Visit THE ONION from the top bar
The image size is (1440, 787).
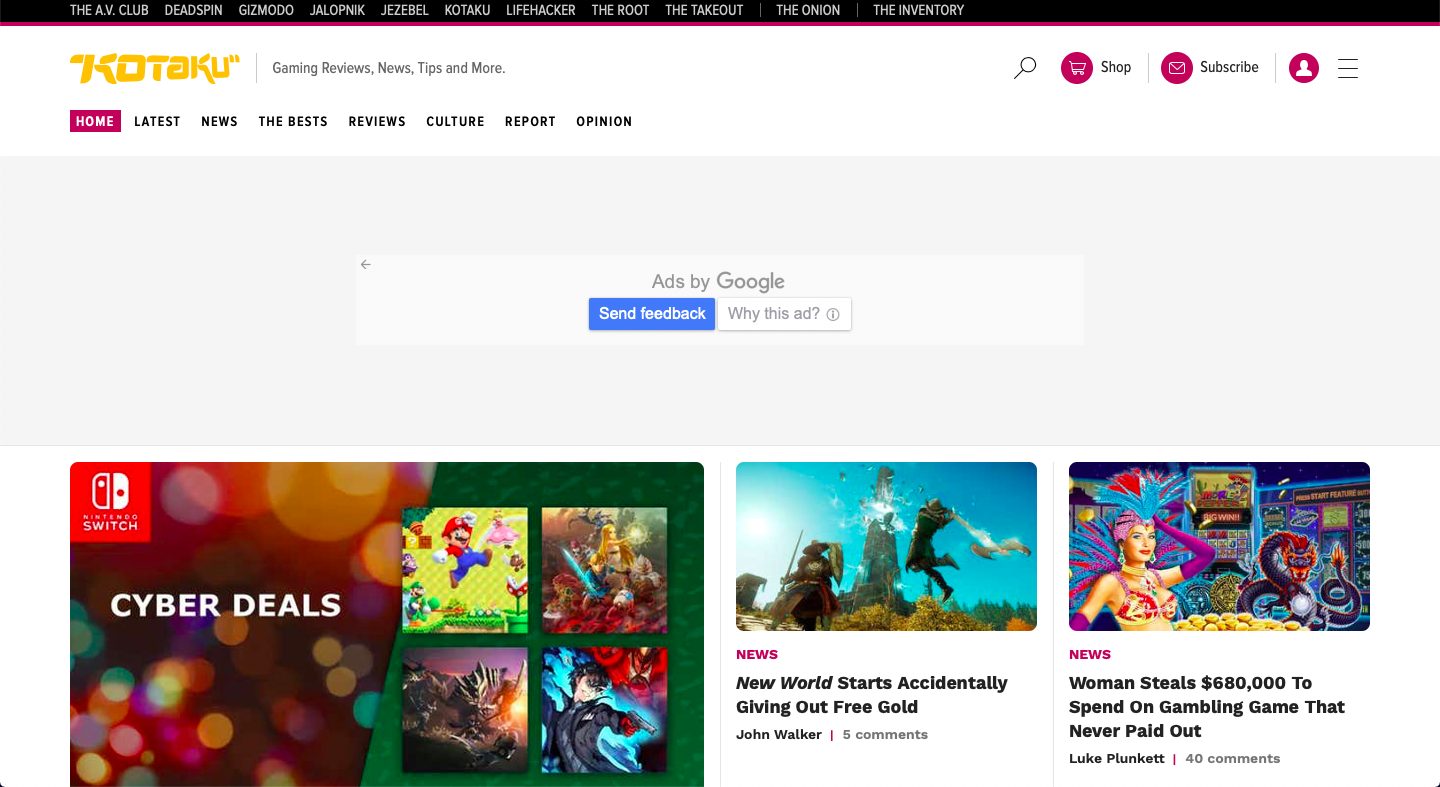[808, 10]
